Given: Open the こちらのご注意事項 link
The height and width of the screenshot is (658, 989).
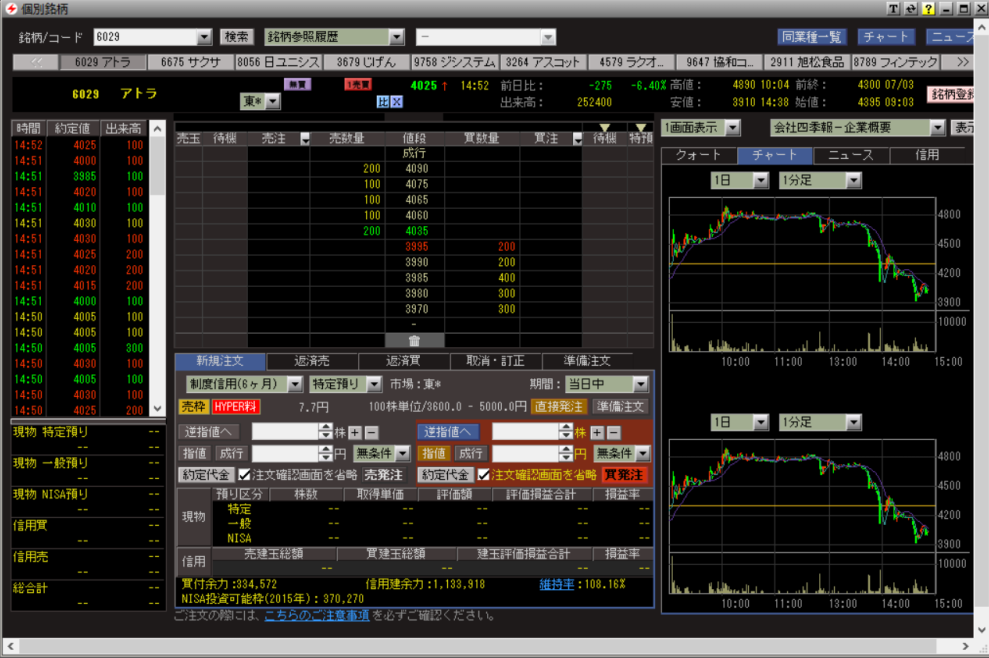Looking at the screenshot, I should coord(316,615).
